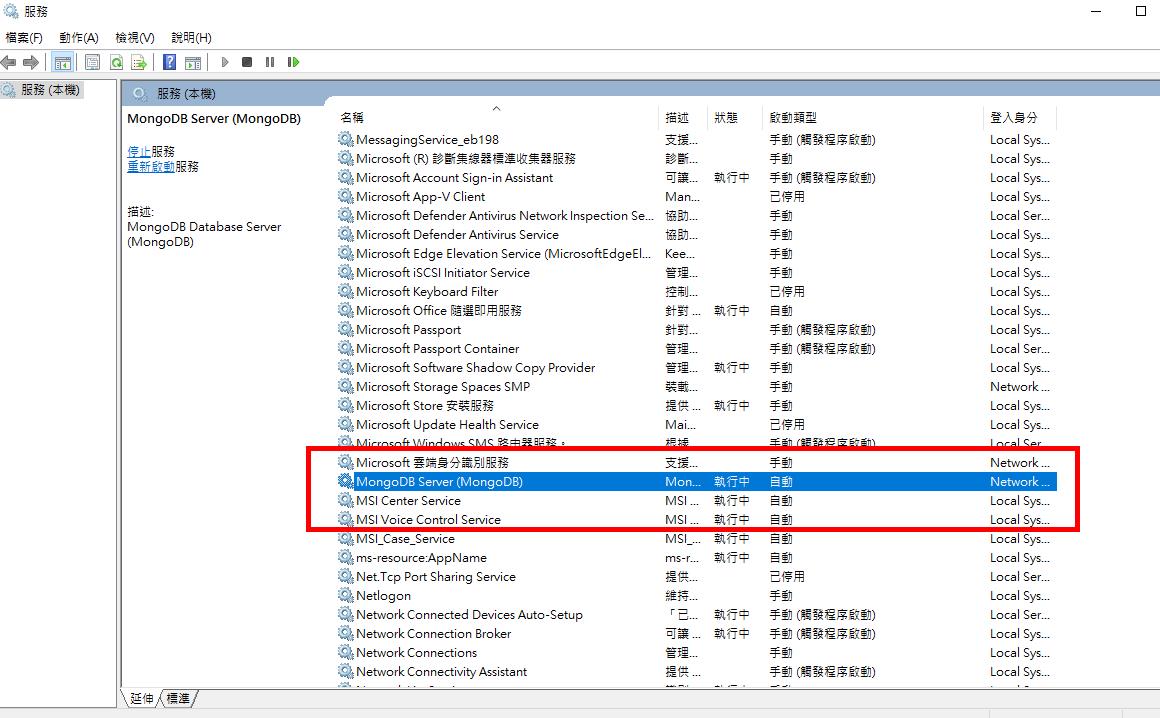Click the gear icon beside Microsoft Keyboard Filter
The image size is (1160, 718).
coord(345,291)
